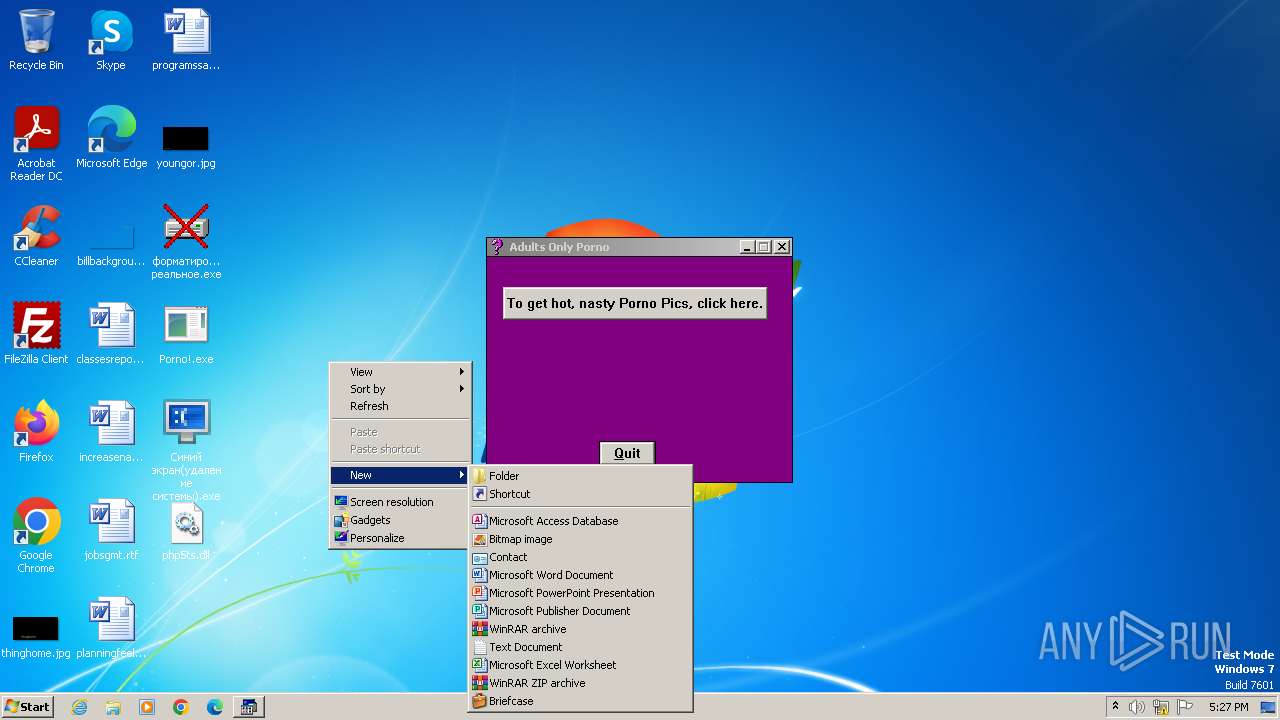Select the php5ts.dll file icon

[x=186, y=530]
